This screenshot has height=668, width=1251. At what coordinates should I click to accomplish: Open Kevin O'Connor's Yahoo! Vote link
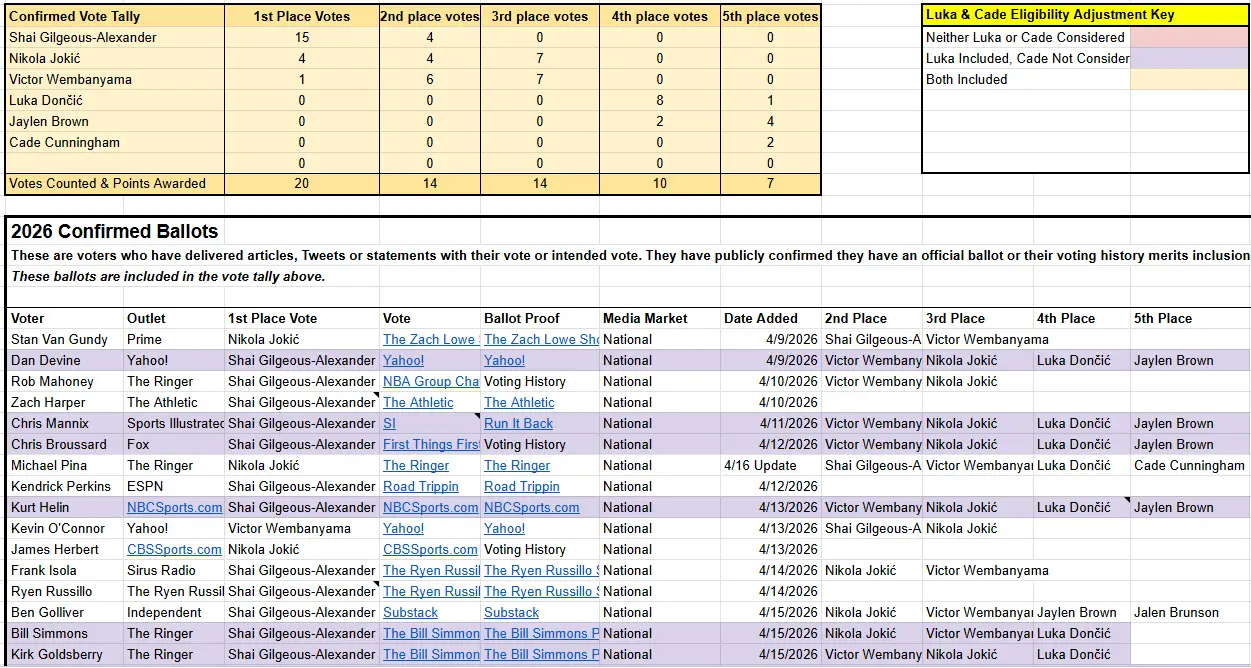click(403, 528)
